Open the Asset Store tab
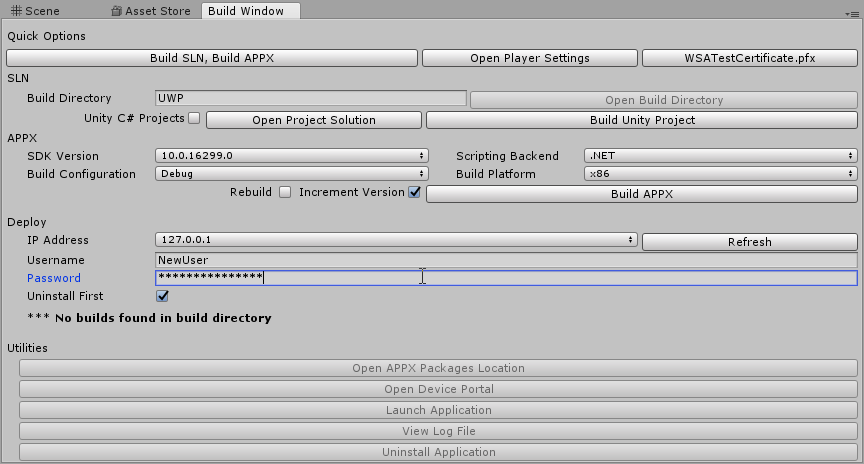 tap(153, 11)
